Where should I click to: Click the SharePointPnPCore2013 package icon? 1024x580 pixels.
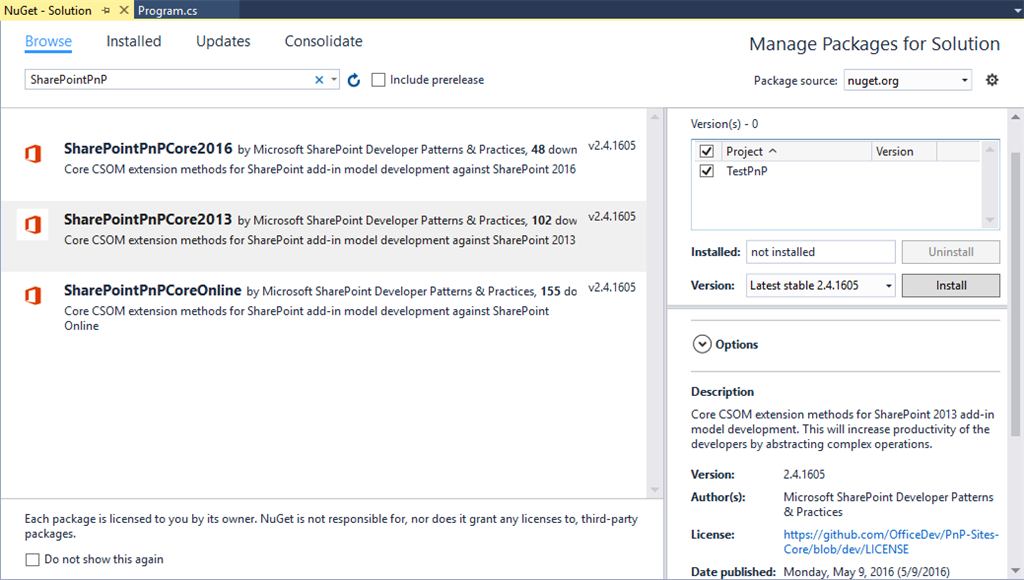(x=31, y=224)
